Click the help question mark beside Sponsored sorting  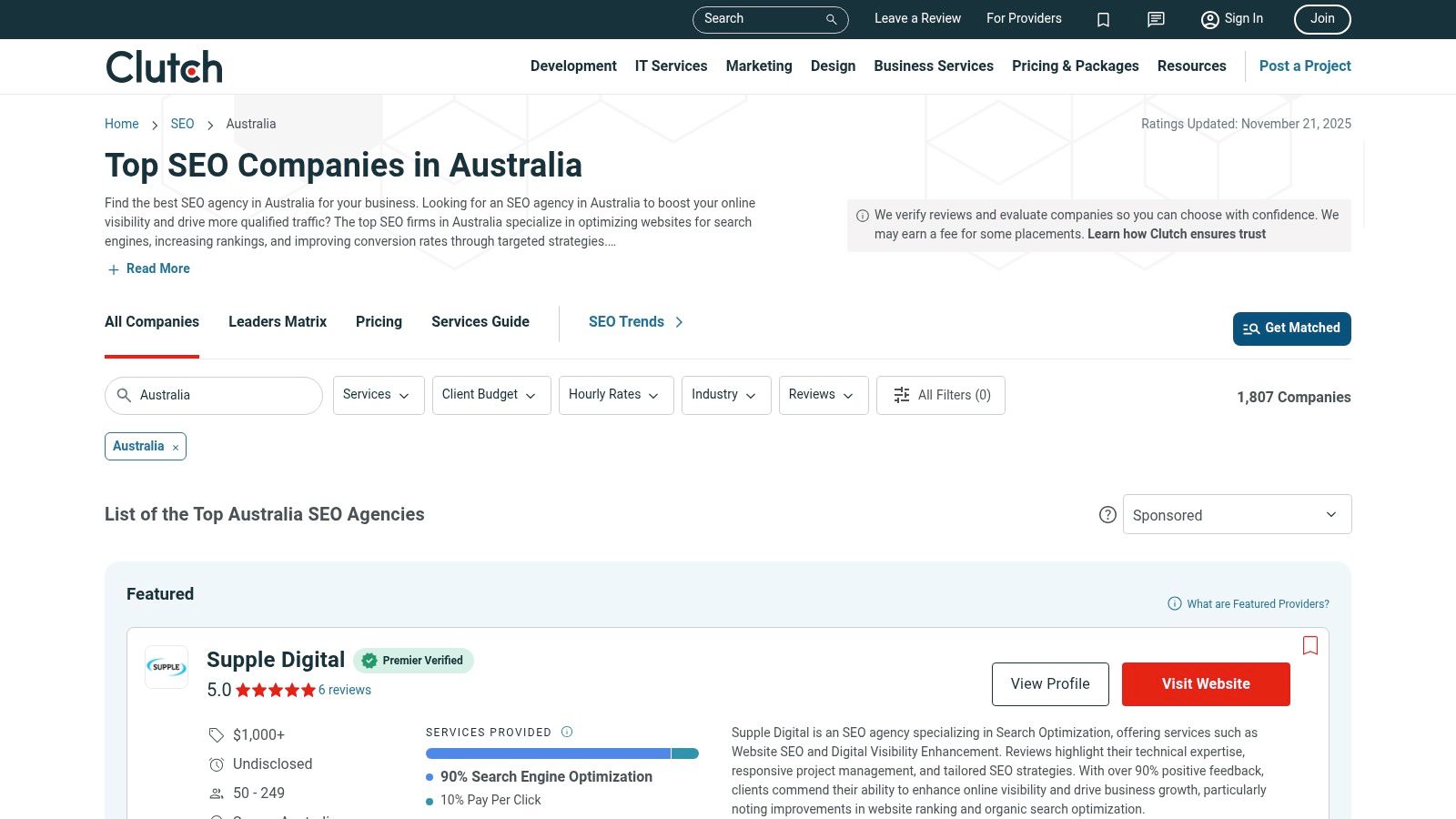click(x=1107, y=514)
